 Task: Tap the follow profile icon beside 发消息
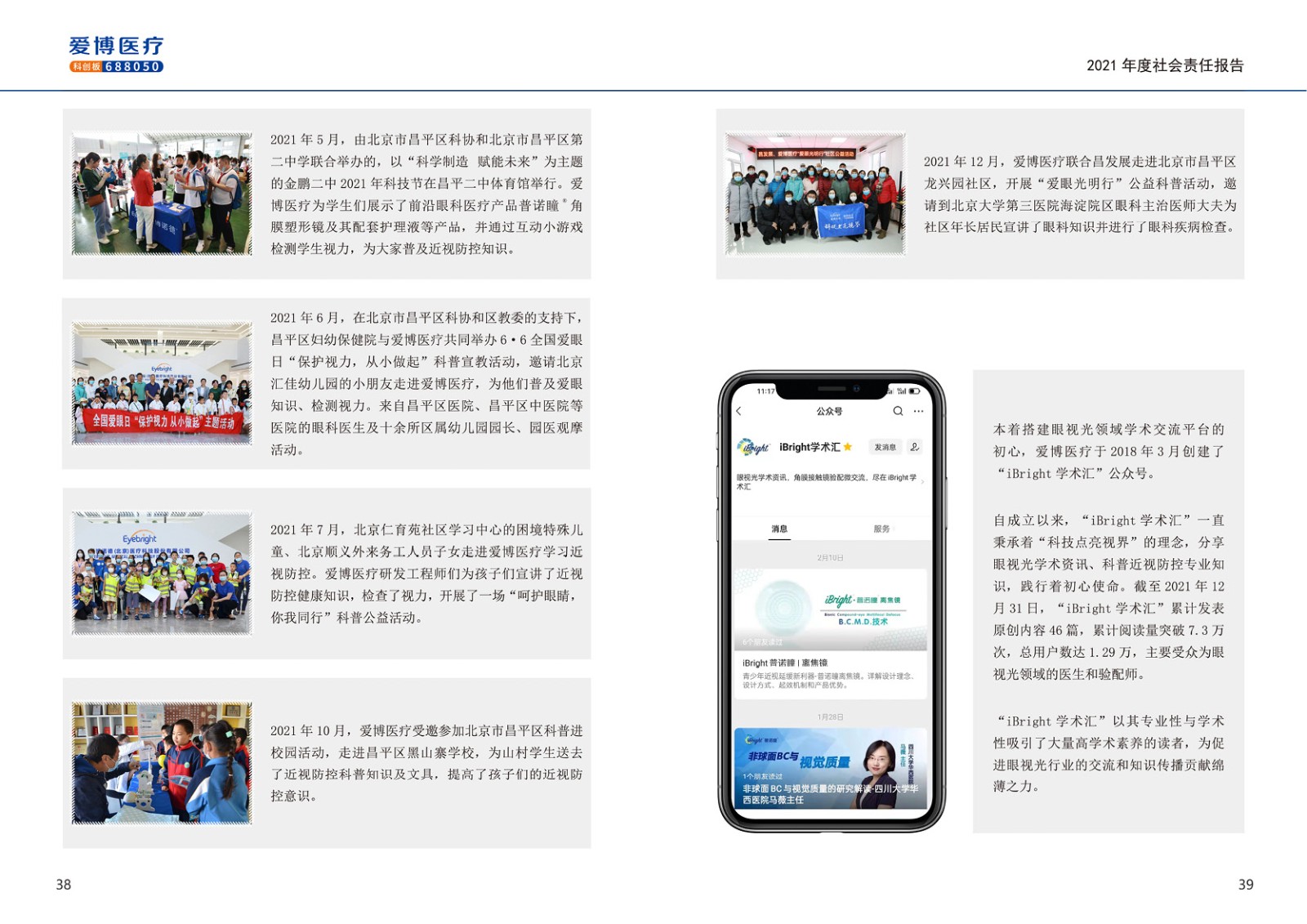click(x=915, y=447)
